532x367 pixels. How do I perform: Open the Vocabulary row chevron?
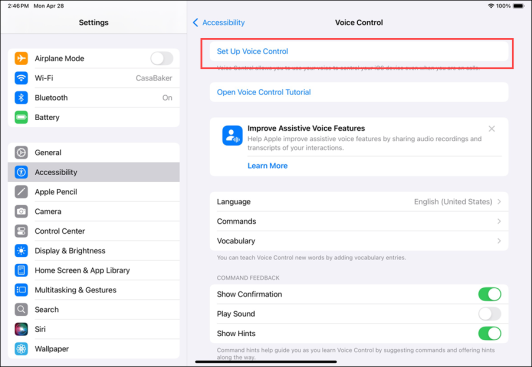(499, 241)
